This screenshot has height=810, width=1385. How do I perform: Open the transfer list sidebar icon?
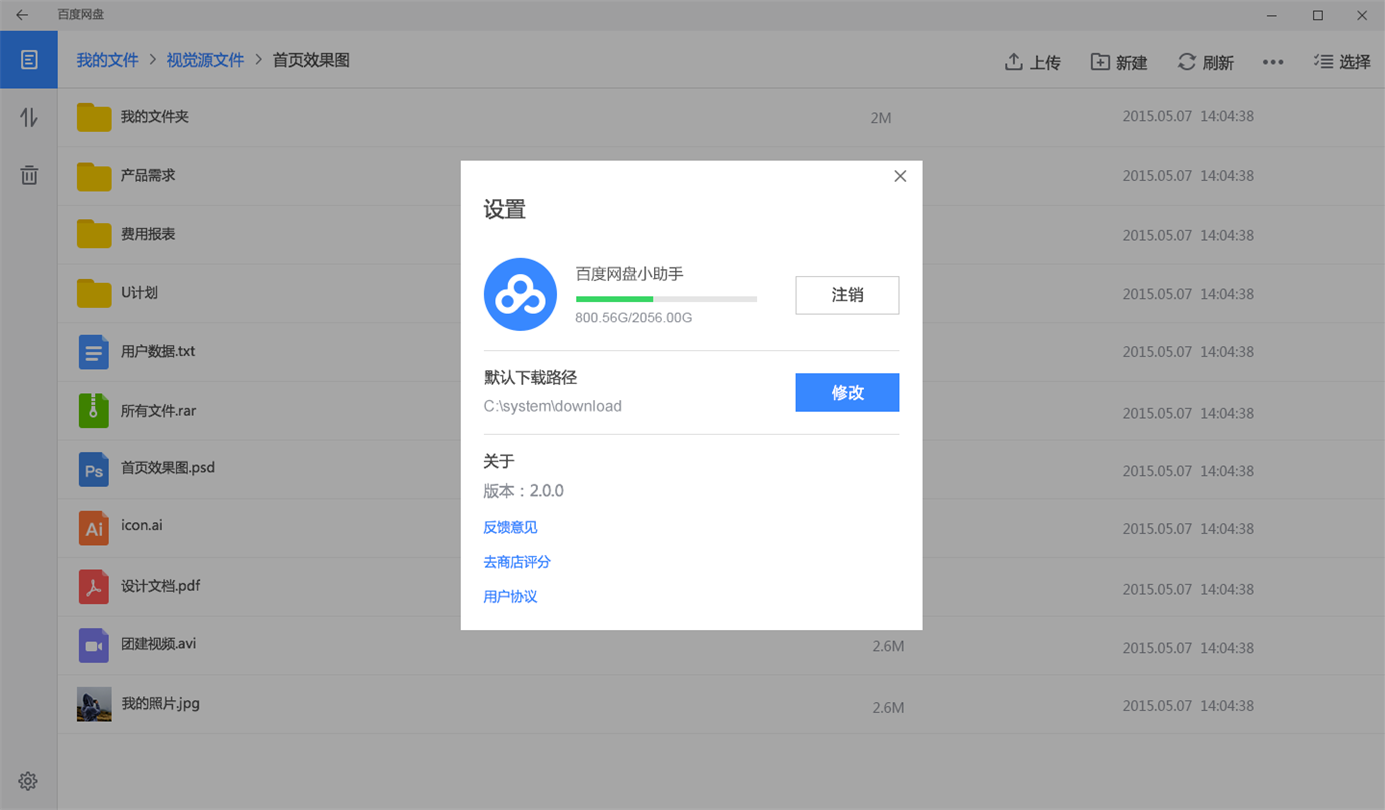(x=29, y=117)
